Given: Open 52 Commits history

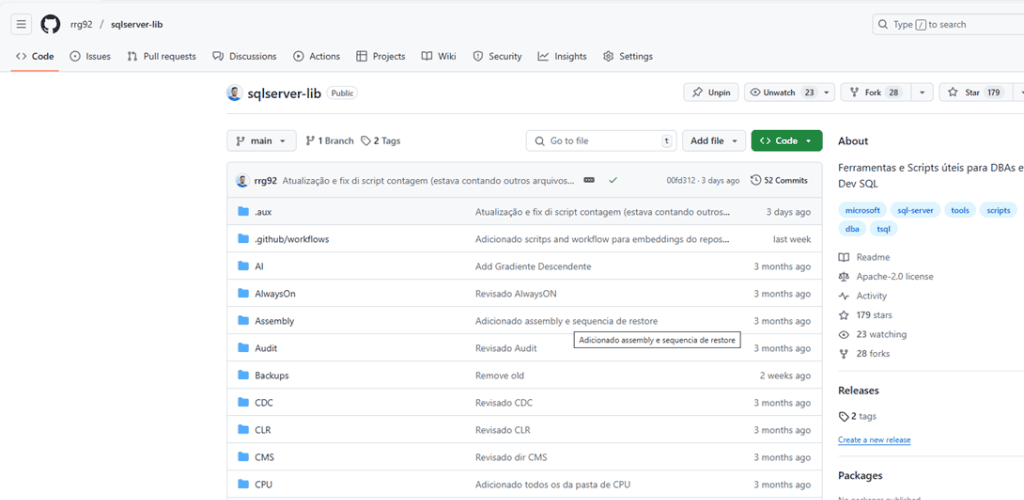Looking at the screenshot, I should (779, 181).
